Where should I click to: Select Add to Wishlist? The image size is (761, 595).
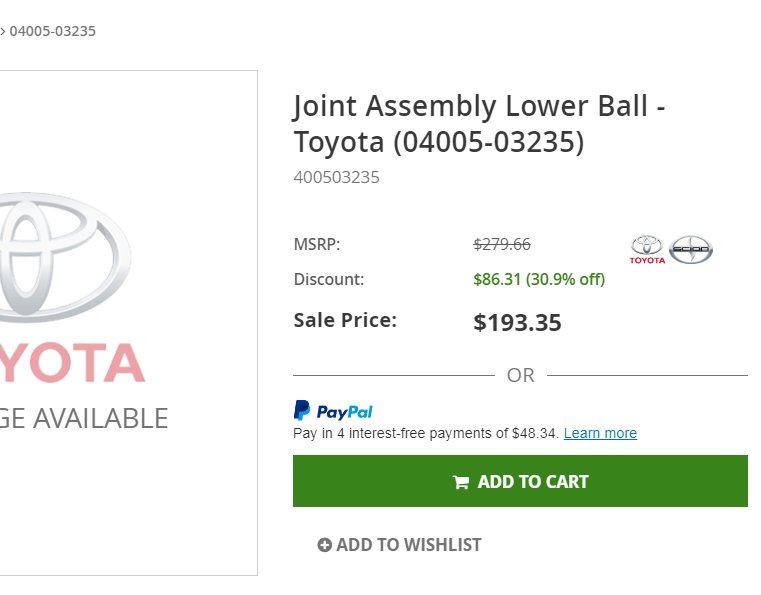[x=400, y=545]
